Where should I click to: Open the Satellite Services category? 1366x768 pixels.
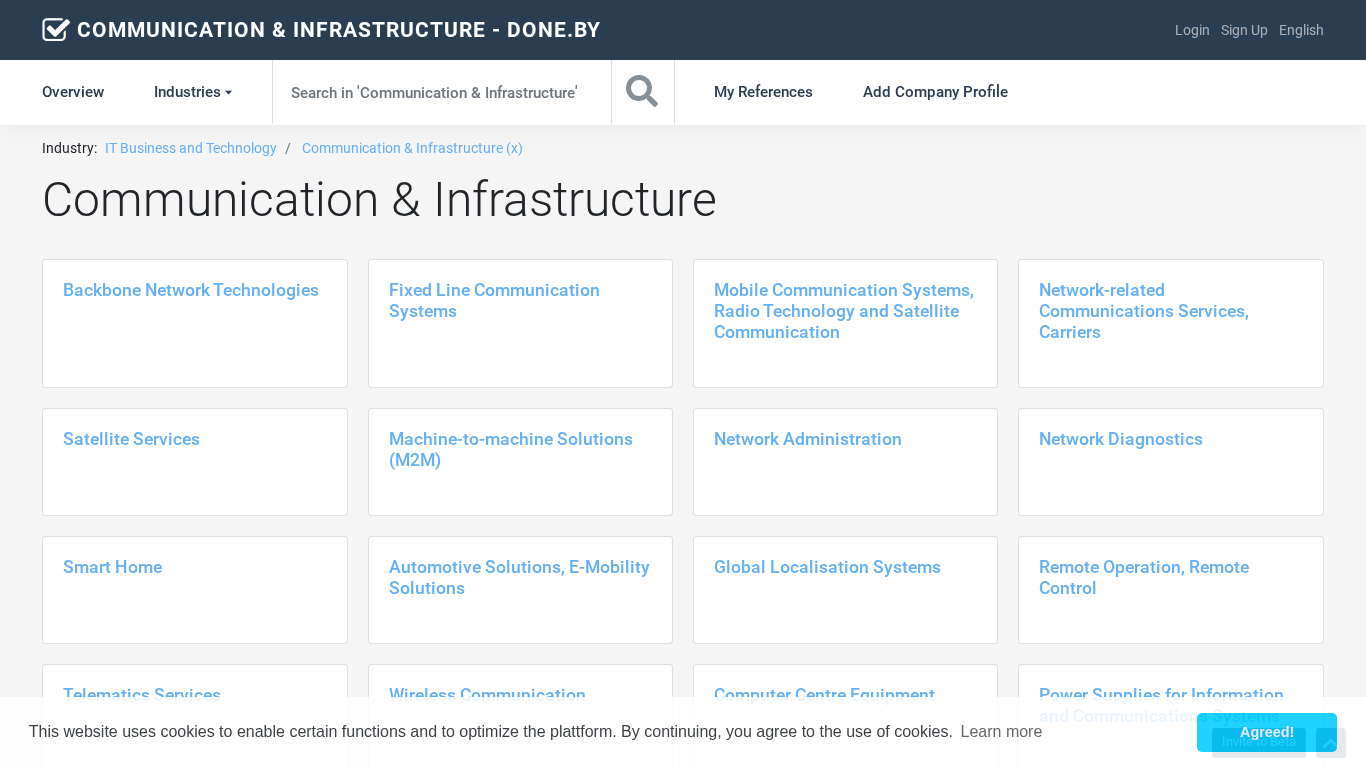click(131, 439)
